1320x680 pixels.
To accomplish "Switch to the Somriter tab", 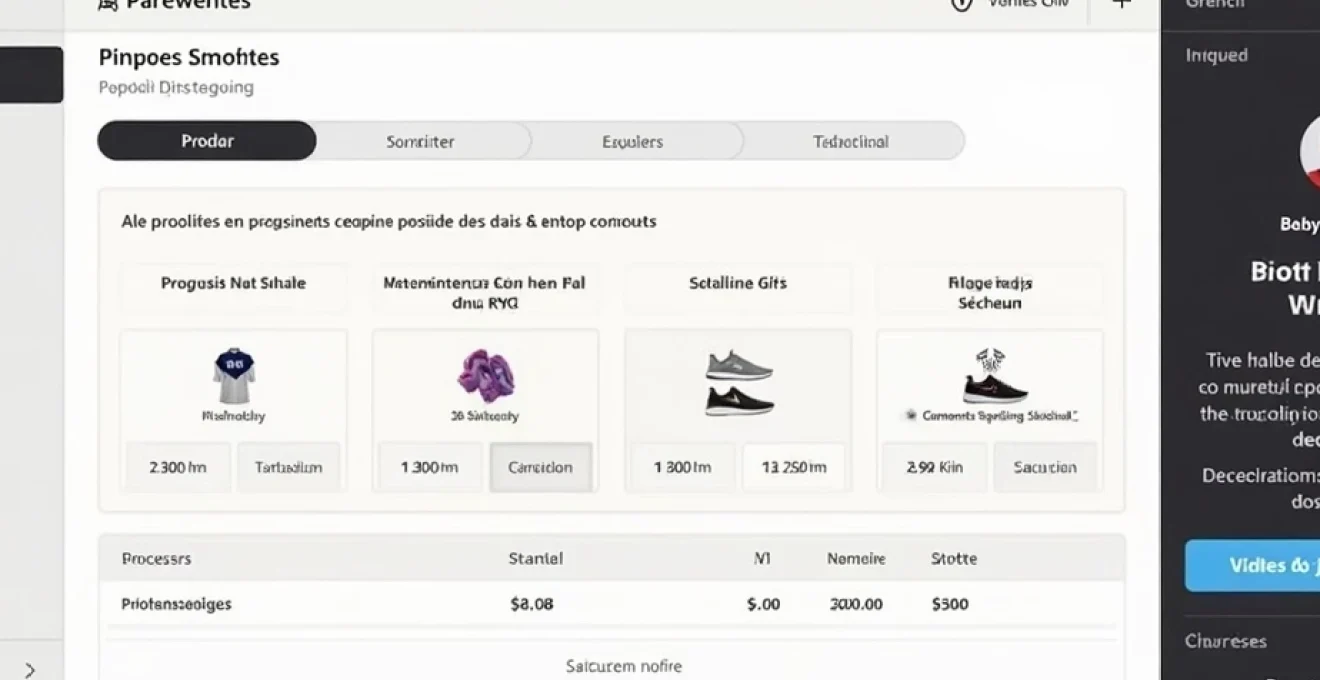I will (x=421, y=142).
